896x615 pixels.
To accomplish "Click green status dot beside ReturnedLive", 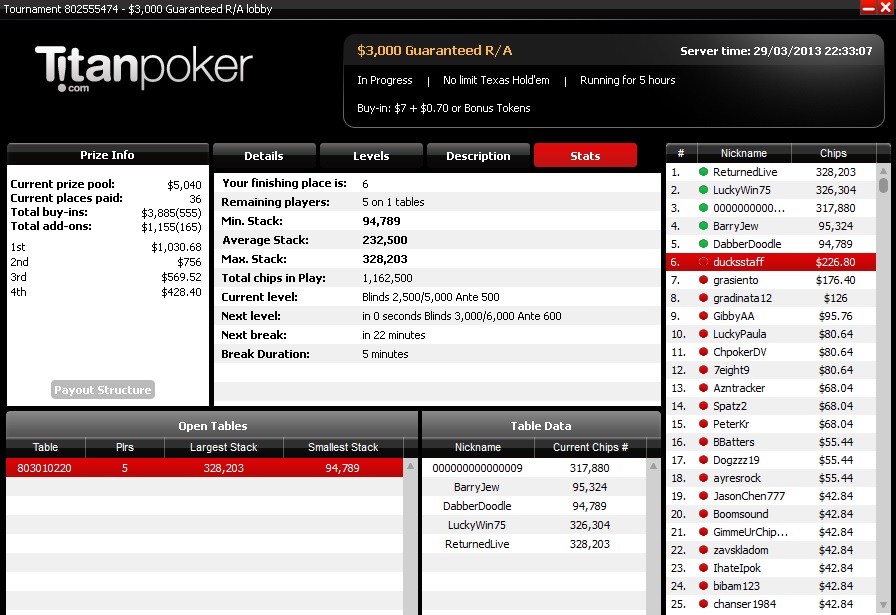I will (x=703, y=171).
